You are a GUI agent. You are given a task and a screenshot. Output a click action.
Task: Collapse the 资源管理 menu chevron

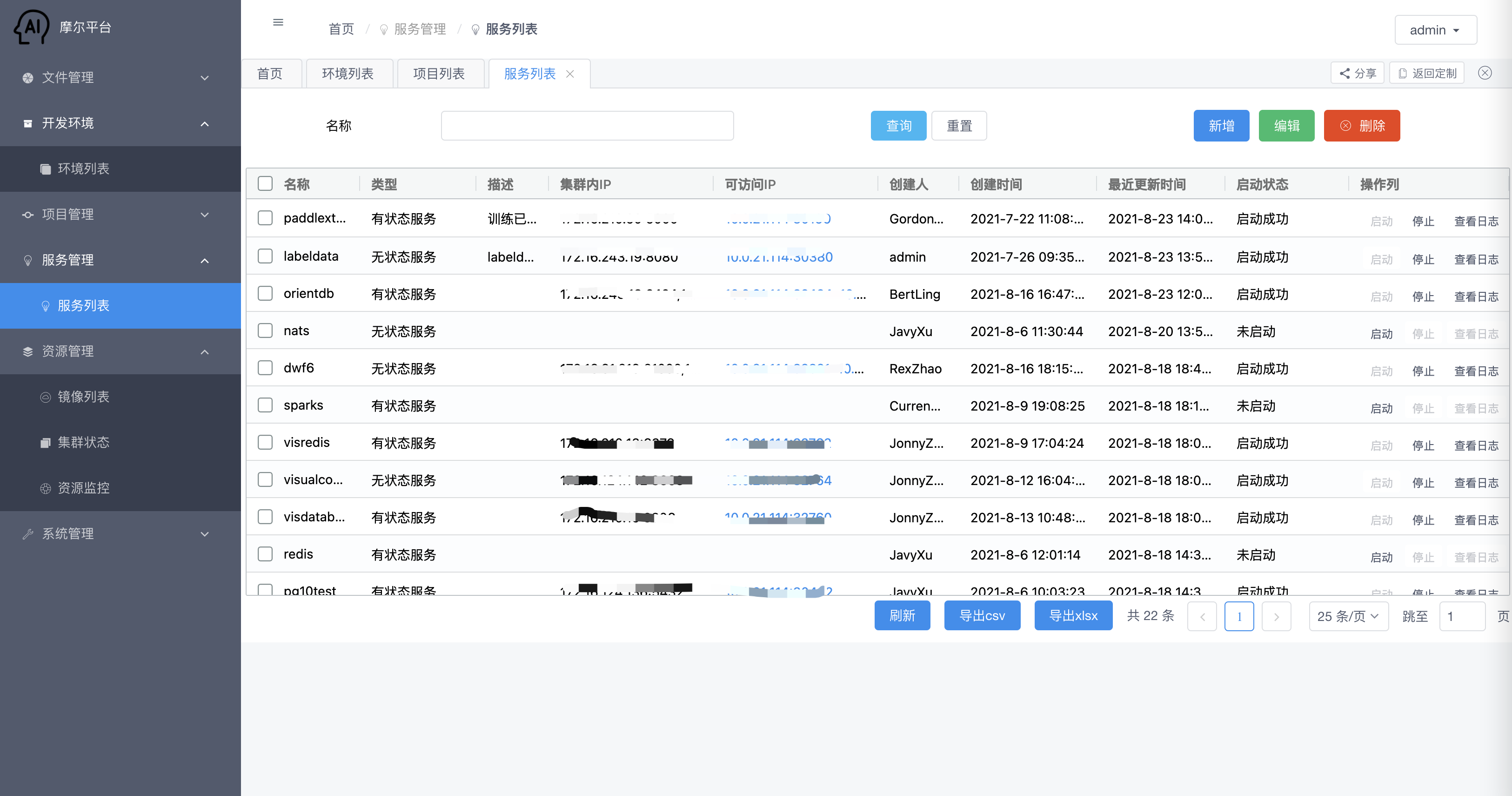(204, 352)
